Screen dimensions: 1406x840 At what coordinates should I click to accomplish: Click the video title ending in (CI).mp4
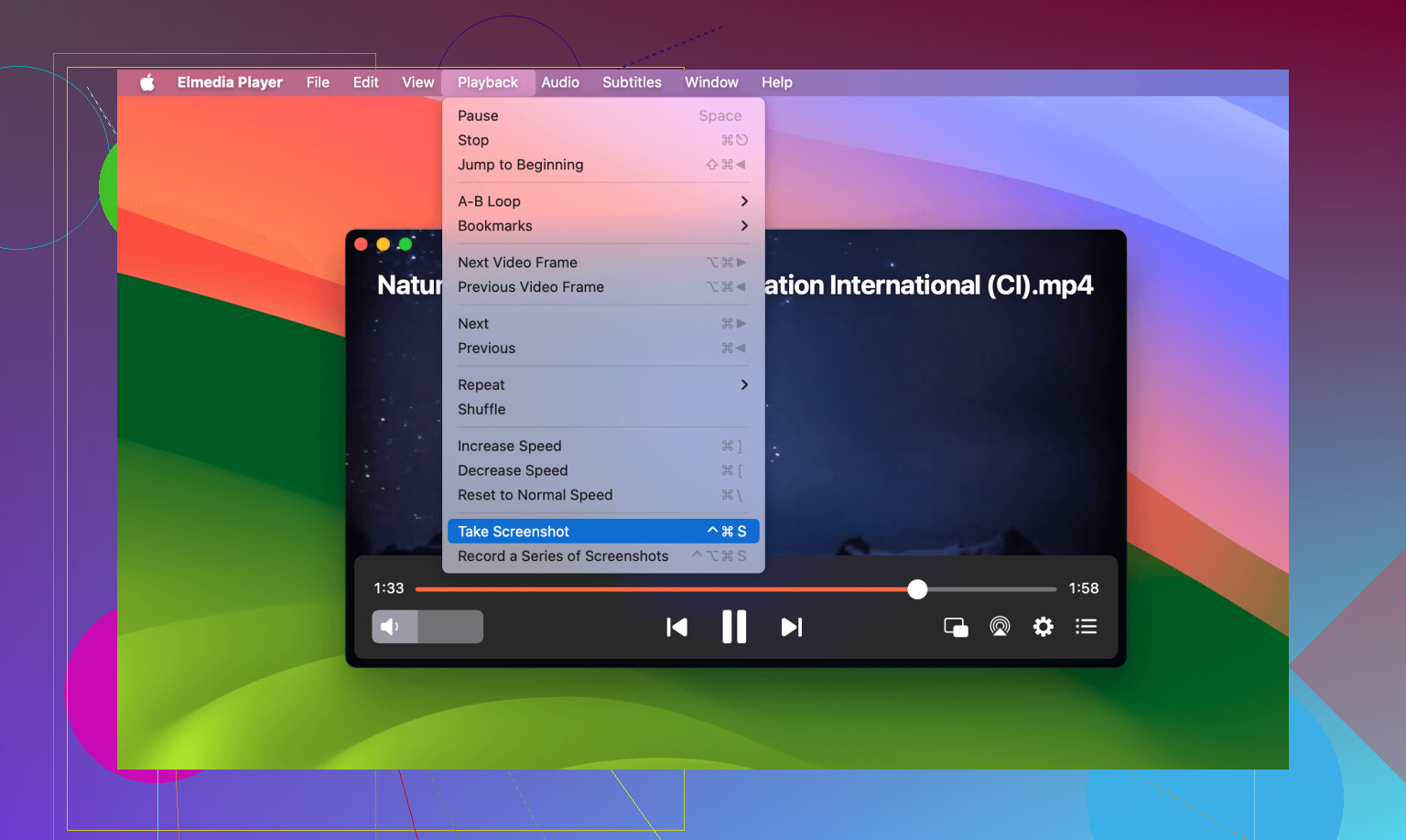pyautogui.click(x=929, y=285)
